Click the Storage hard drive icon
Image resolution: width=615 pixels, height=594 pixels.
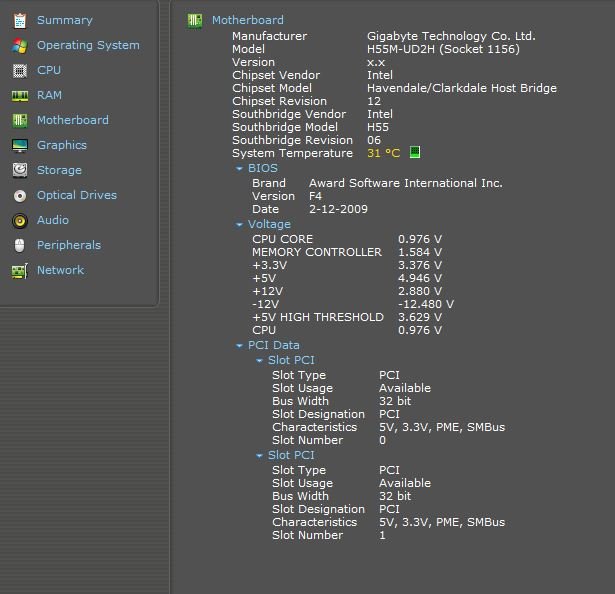[19, 170]
